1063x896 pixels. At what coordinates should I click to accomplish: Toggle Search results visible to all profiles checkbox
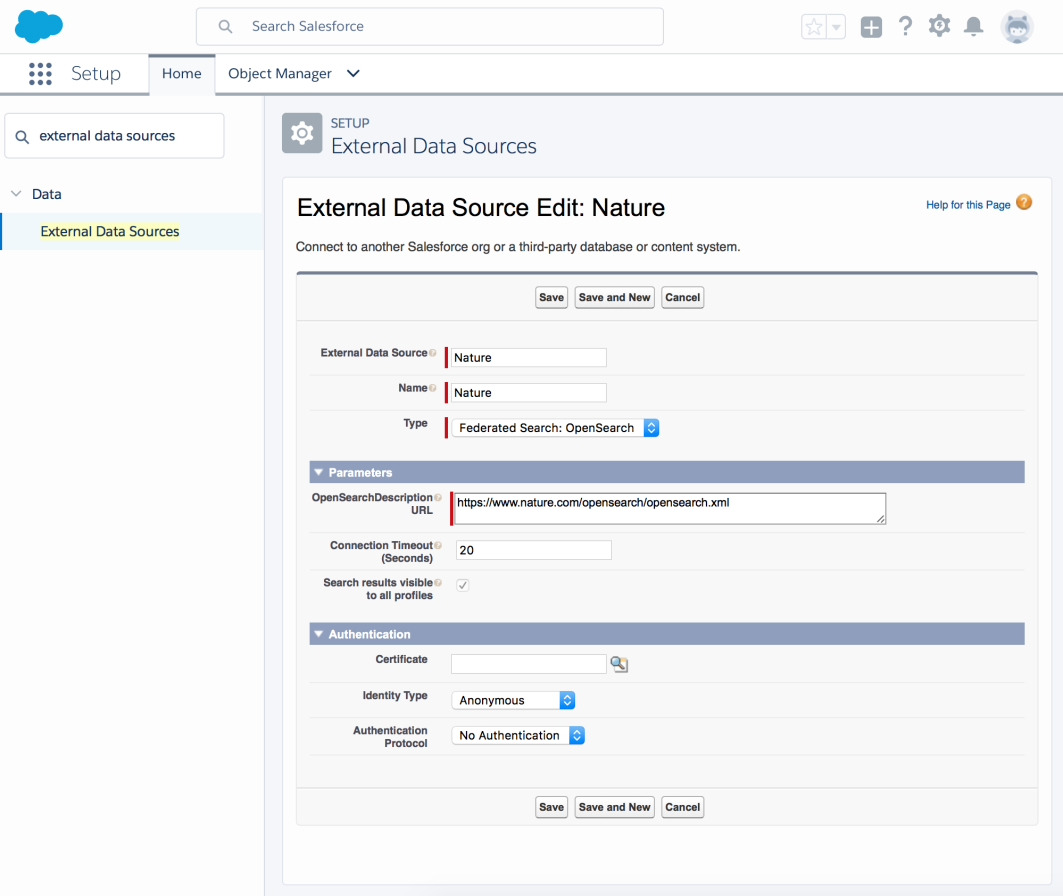click(463, 585)
